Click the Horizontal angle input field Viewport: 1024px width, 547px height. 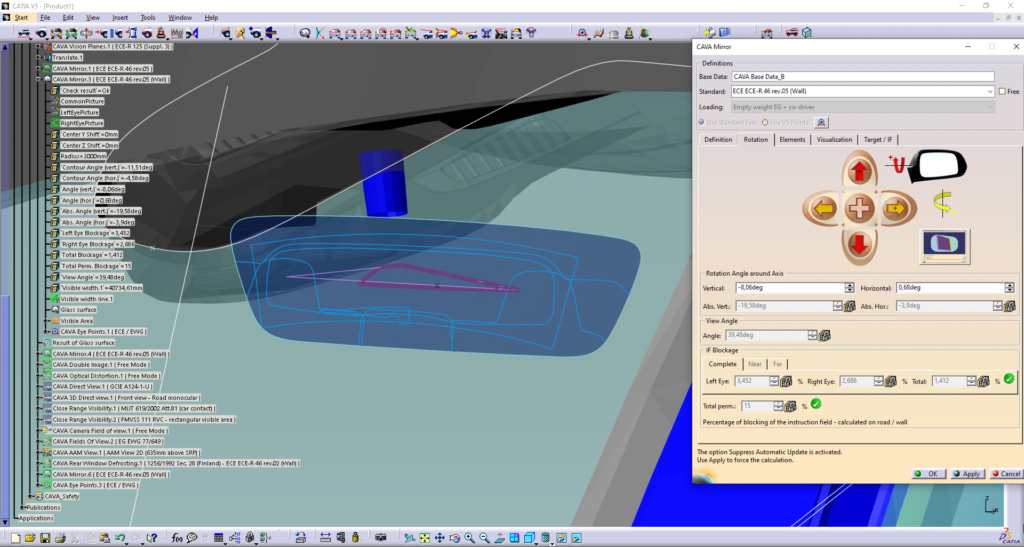950,288
